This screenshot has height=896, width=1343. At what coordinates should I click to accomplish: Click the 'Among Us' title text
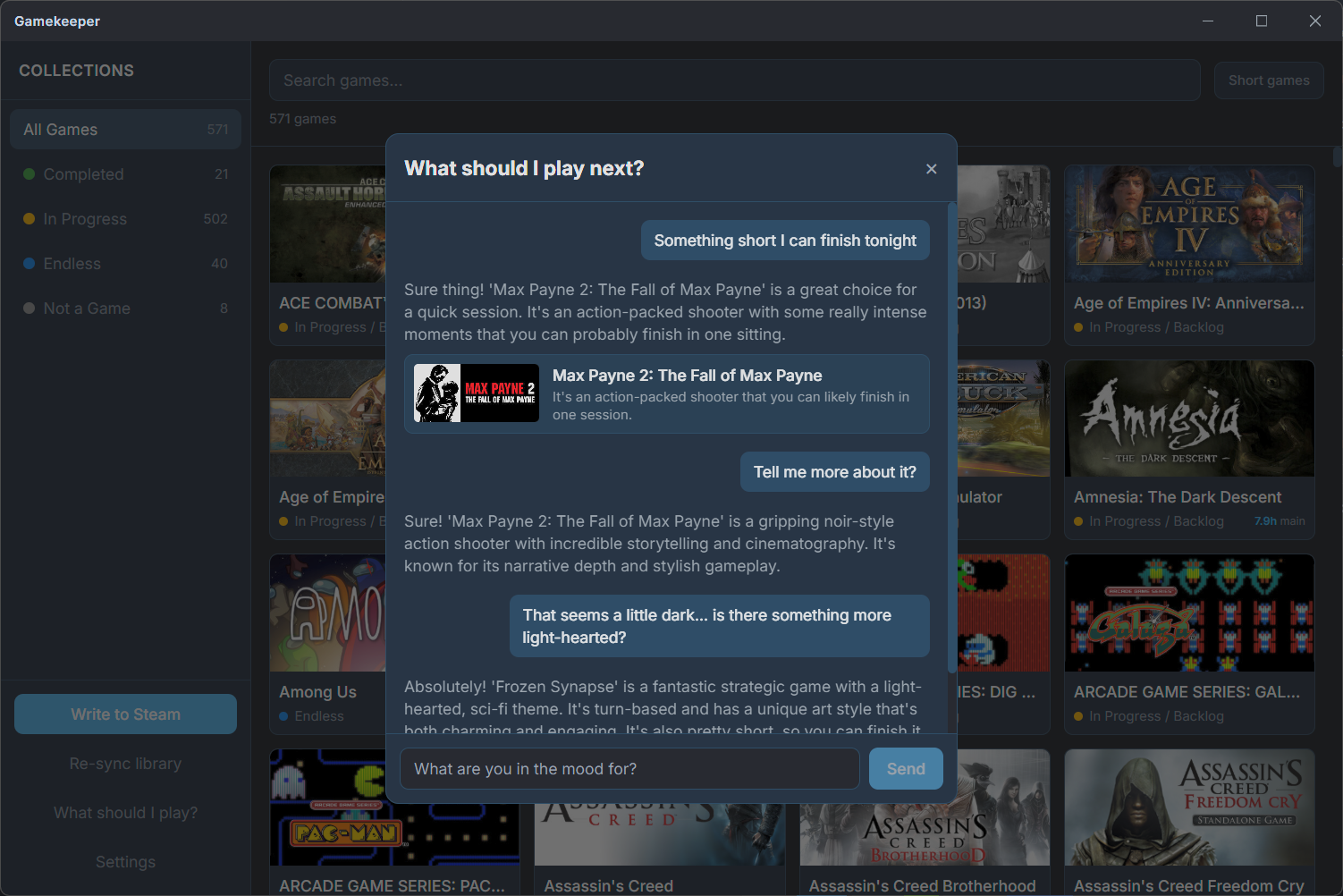317,692
